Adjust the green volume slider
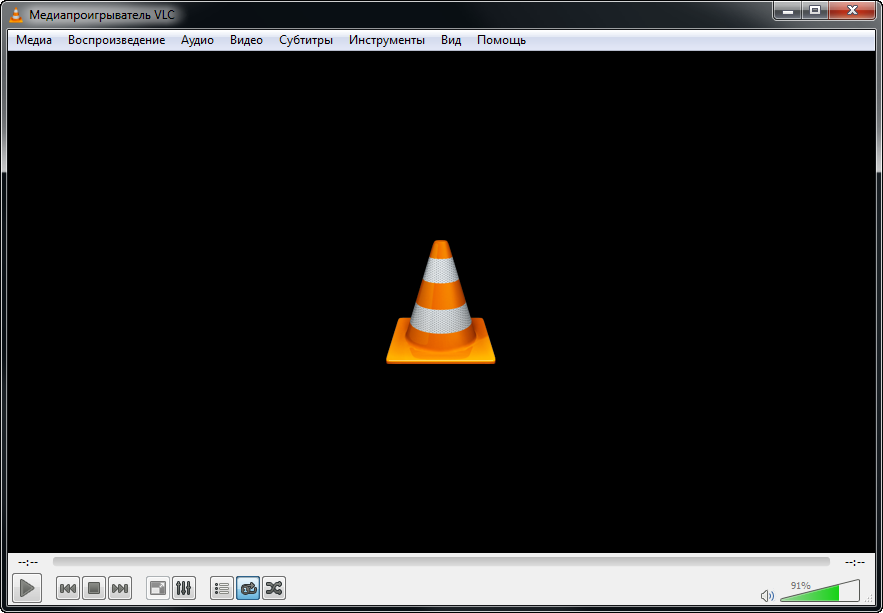This screenshot has height=613, width=883. click(x=820, y=590)
